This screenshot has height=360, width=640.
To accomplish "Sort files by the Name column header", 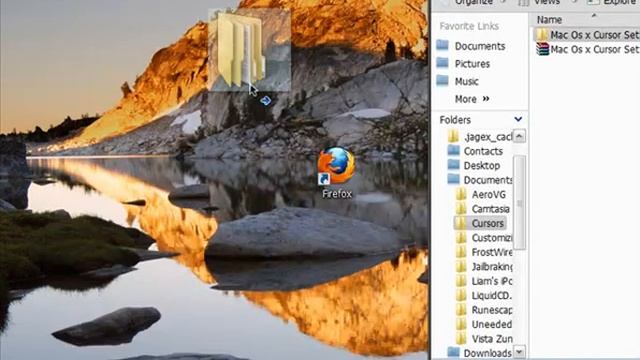I will 549,20.
